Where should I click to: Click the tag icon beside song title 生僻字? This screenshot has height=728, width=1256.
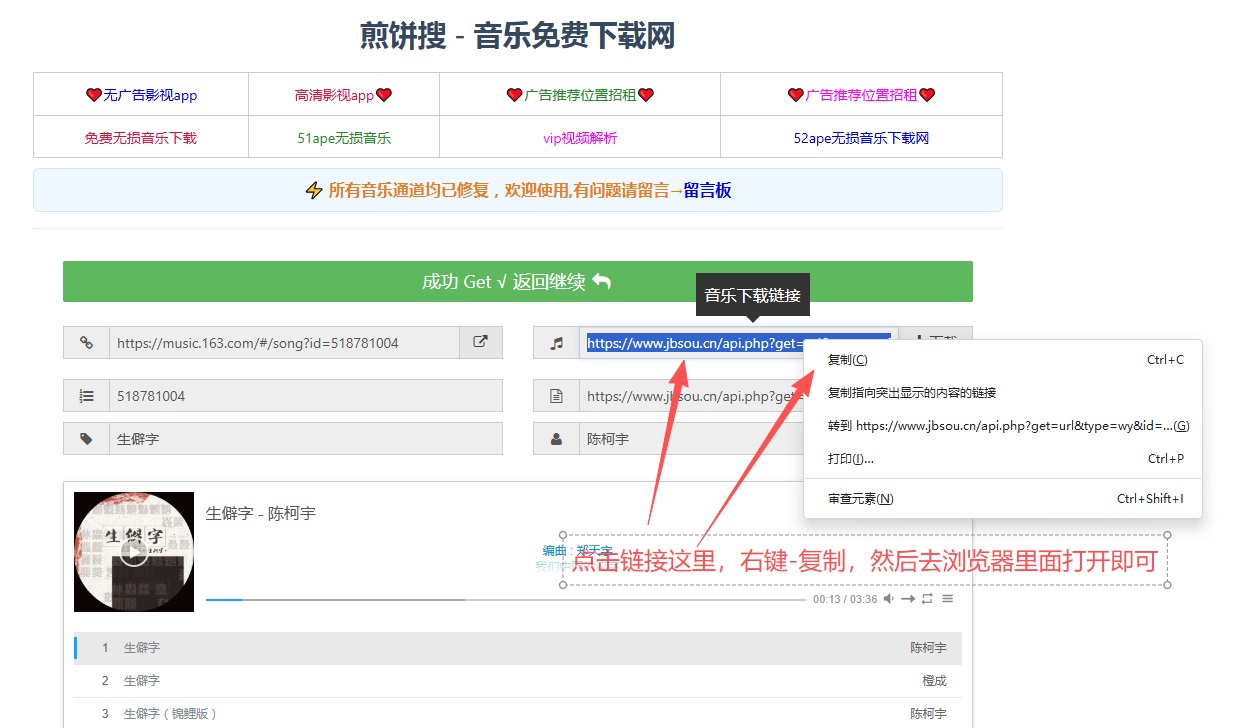pos(86,439)
